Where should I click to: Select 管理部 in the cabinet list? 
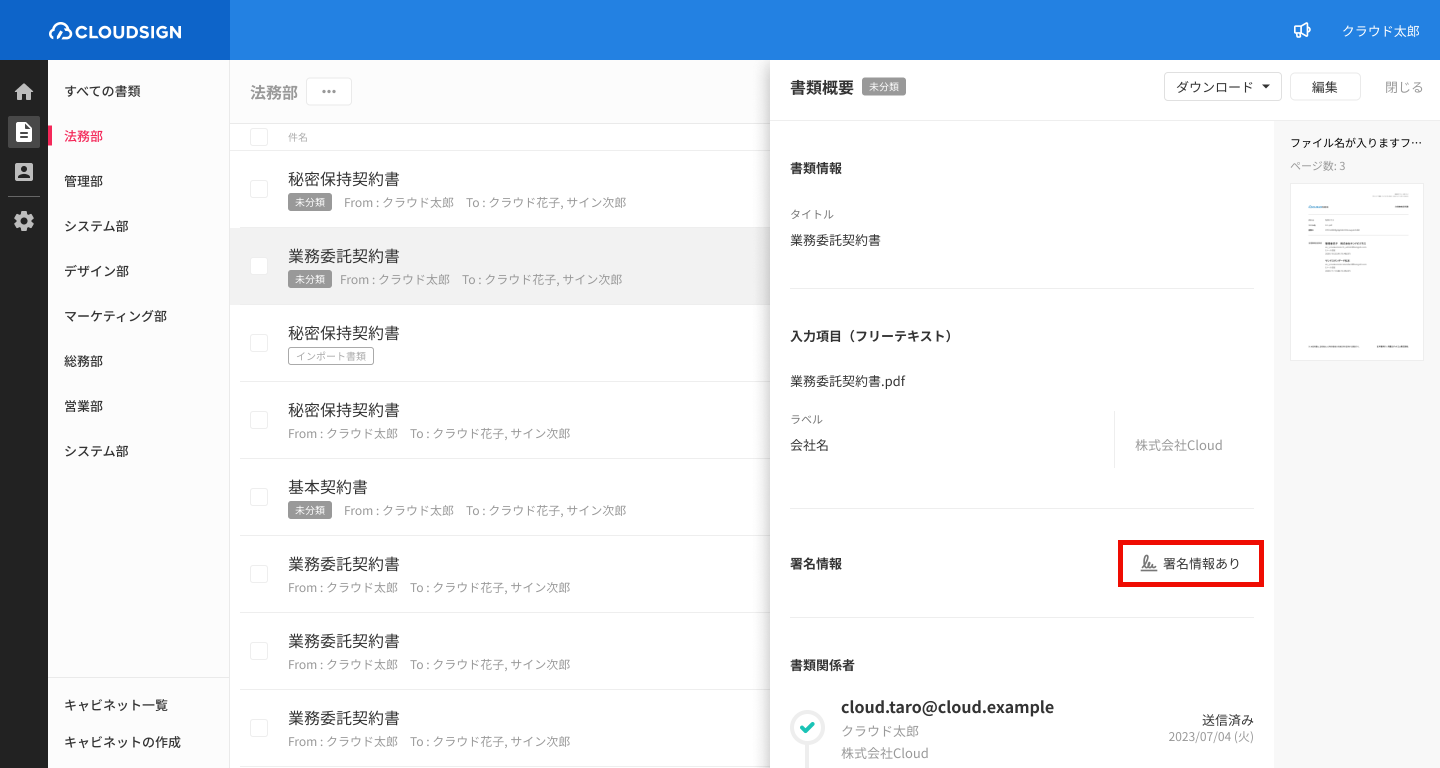point(84,181)
